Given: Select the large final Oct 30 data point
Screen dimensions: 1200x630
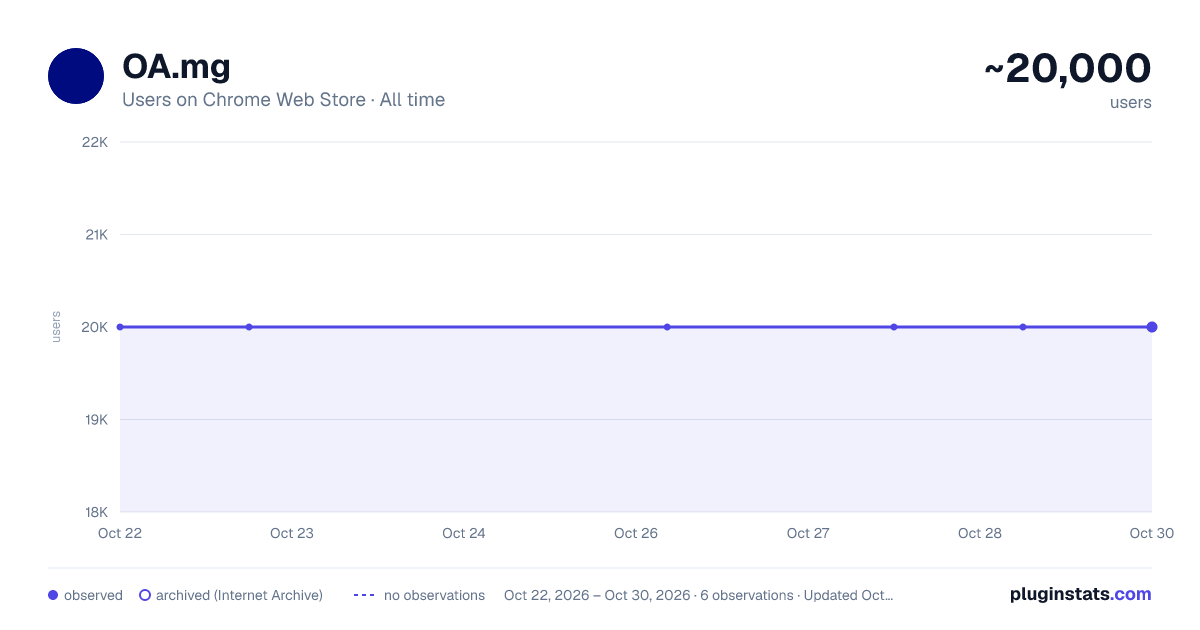Looking at the screenshot, I should tap(1152, 327).
